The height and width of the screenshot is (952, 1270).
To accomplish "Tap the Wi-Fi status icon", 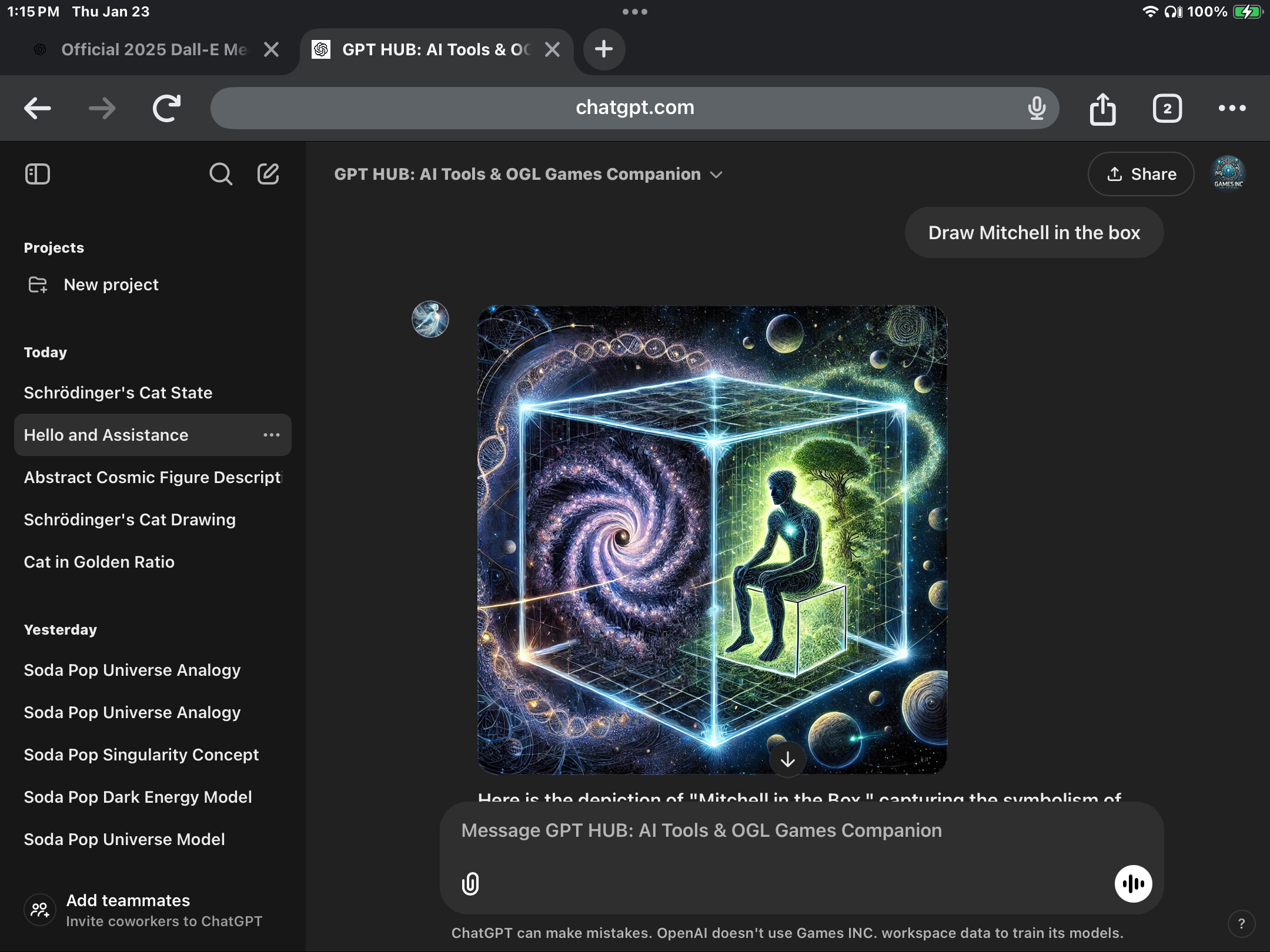I will click(x=1149, y=12).
